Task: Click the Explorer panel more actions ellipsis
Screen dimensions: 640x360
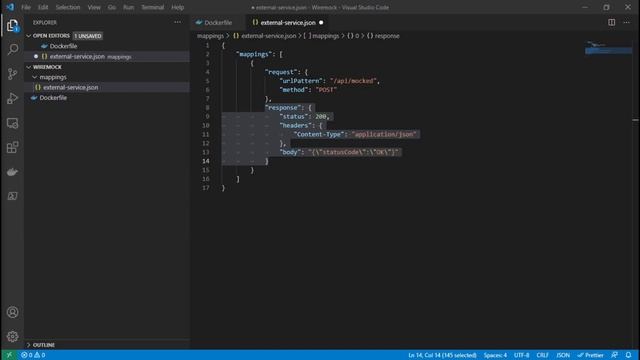Action: point(178,22)
